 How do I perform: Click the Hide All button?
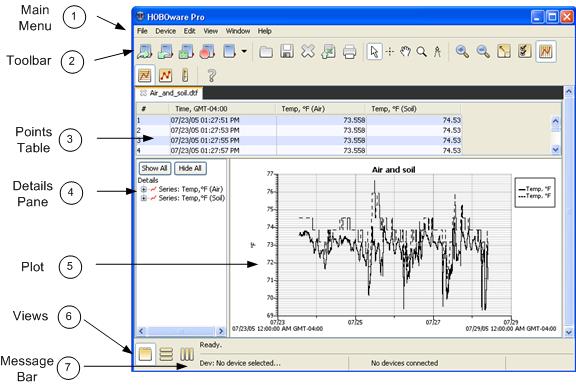coord(190,168)
